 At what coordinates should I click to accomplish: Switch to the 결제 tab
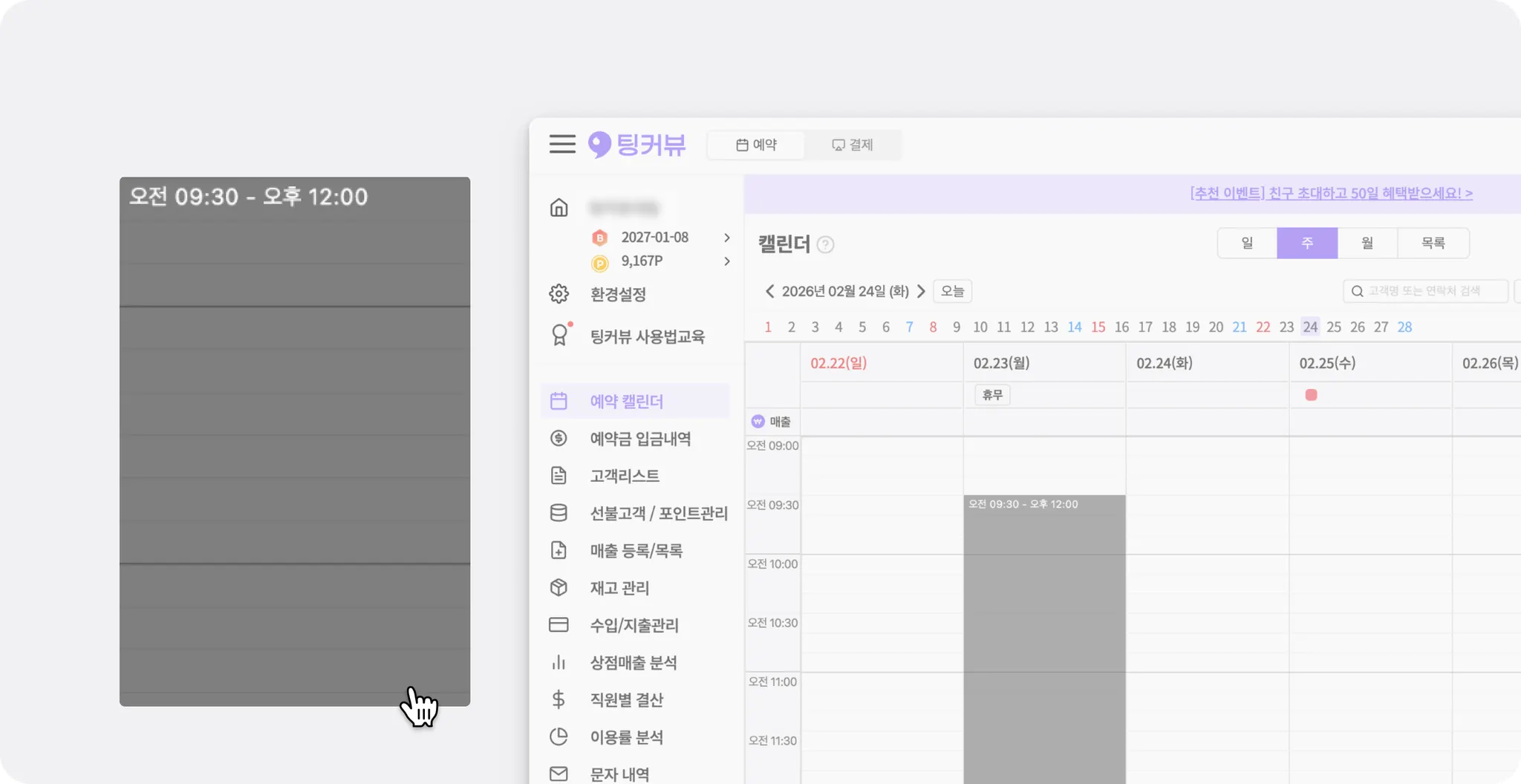coord(853,145)
